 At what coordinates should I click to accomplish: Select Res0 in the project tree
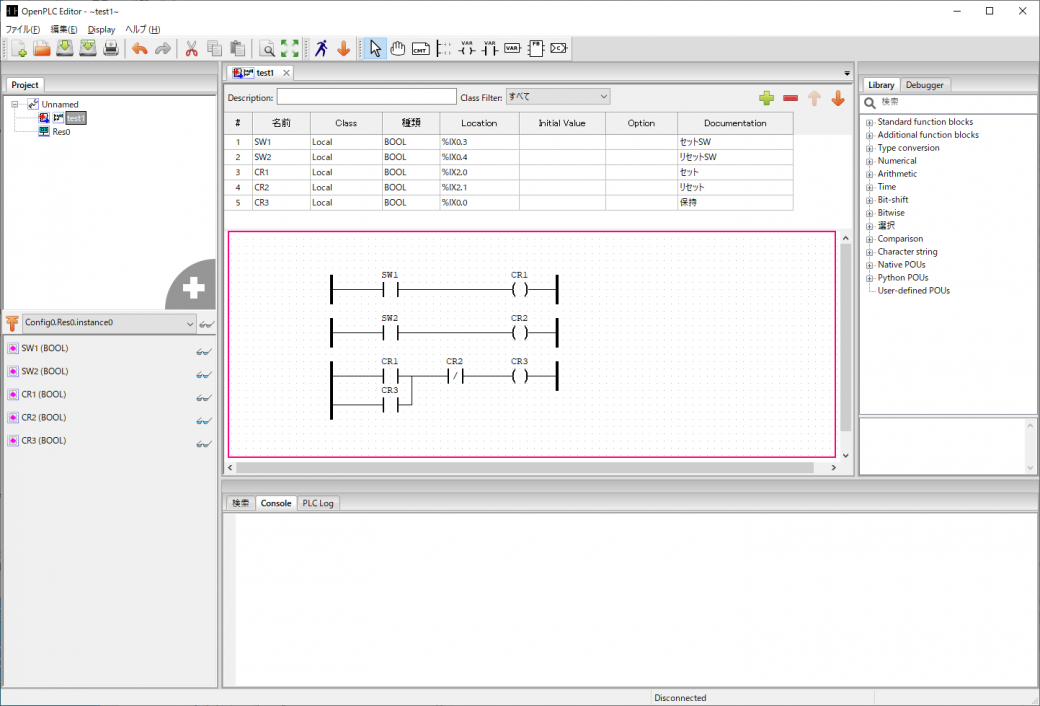pos(61,131)
